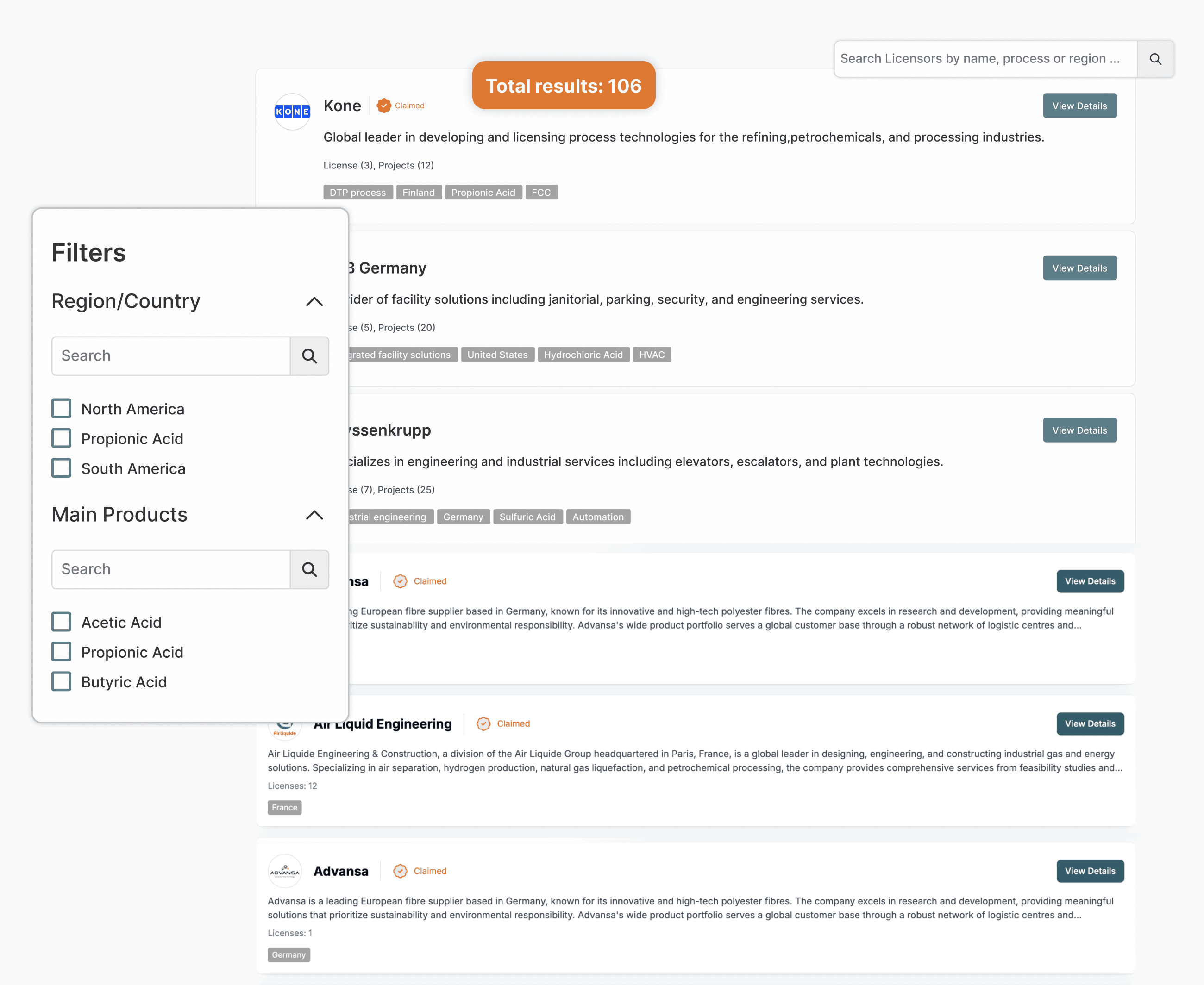Click the claimed badge icon beside Kone

tap(384, 106)
